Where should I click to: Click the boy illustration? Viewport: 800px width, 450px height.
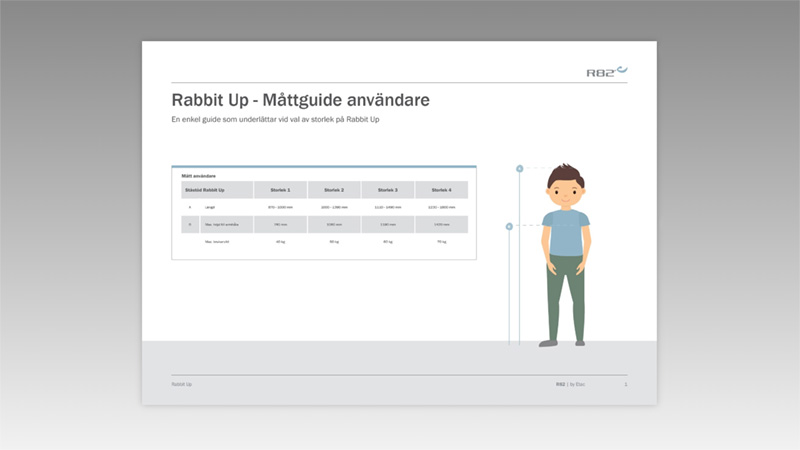click(x=565, y=255)
